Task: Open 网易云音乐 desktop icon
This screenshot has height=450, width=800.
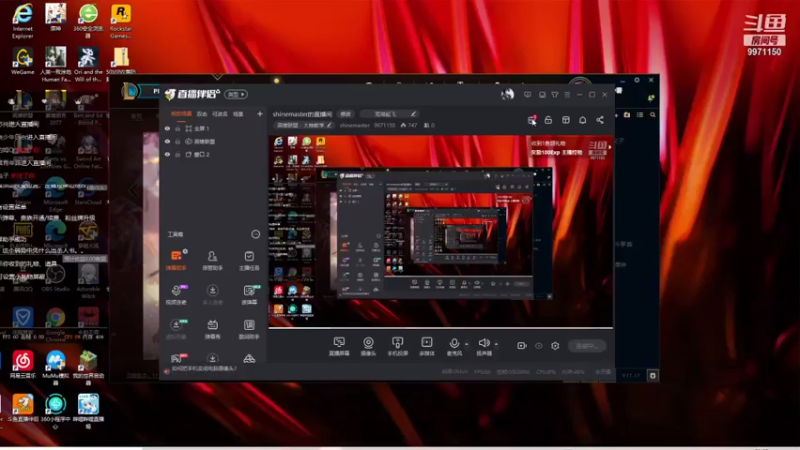Action: pos(22,364)
